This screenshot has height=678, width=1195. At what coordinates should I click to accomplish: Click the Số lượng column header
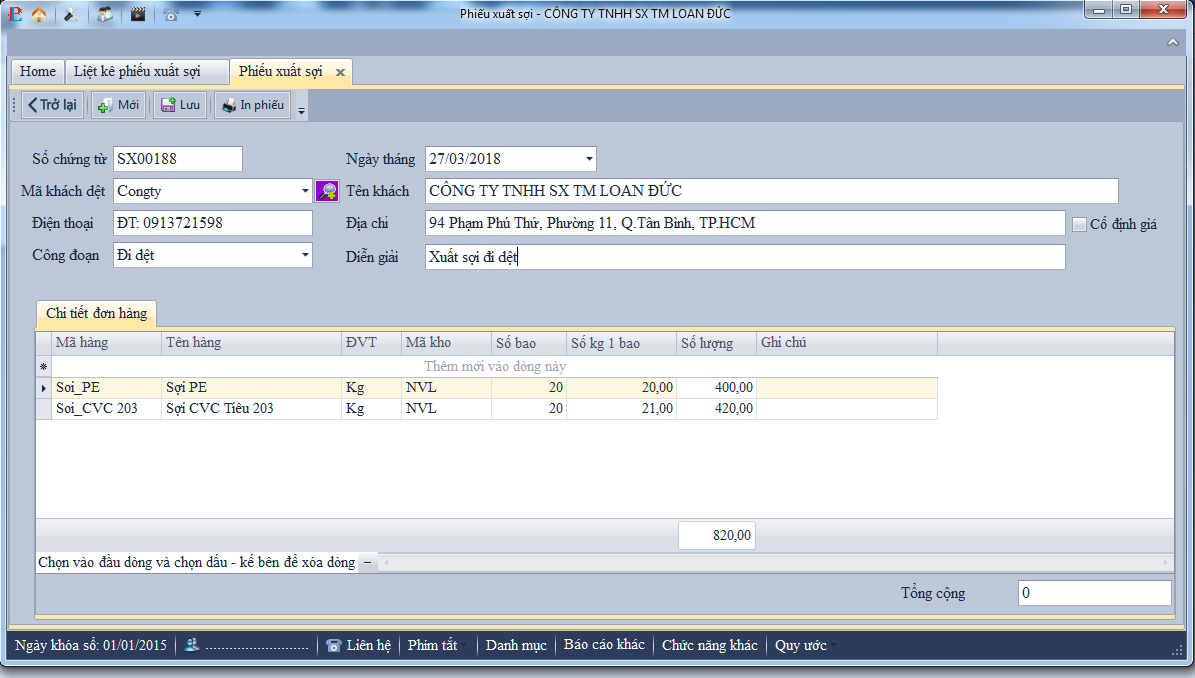[x=716, y=343]
